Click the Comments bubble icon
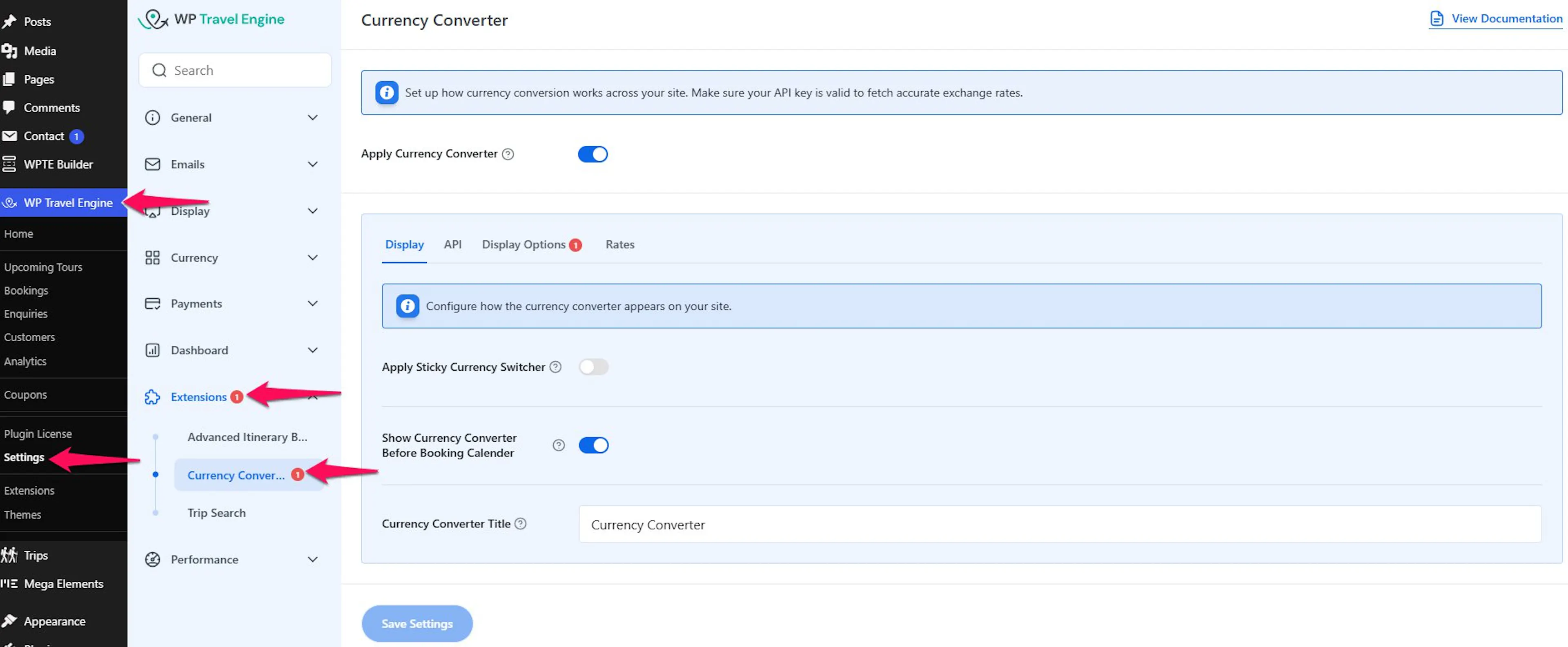Image resolution: width=1568 pixels, height=647 pixels. (x=9, y=107)
